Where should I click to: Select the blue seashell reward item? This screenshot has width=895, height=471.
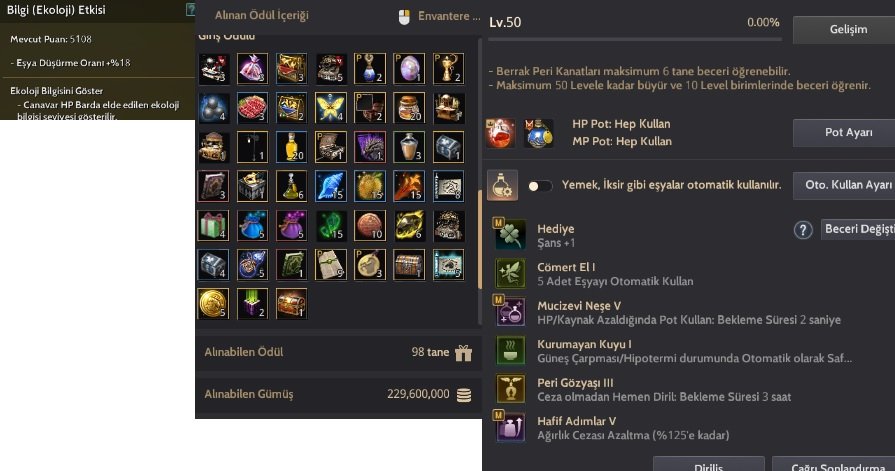pos(330,186)
